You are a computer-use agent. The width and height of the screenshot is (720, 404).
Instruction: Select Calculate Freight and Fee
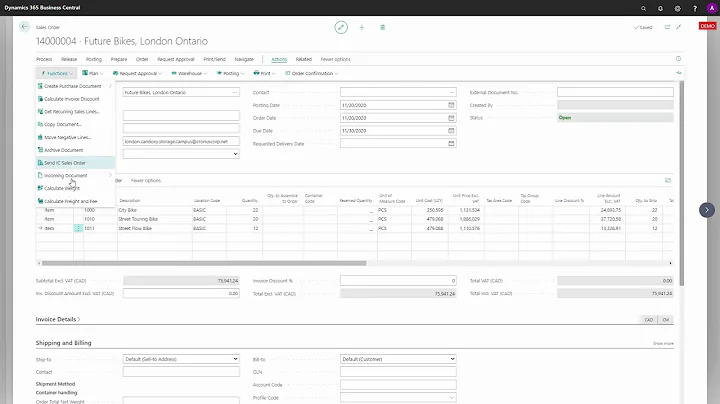pyautogui.click(x=75, y=201)
